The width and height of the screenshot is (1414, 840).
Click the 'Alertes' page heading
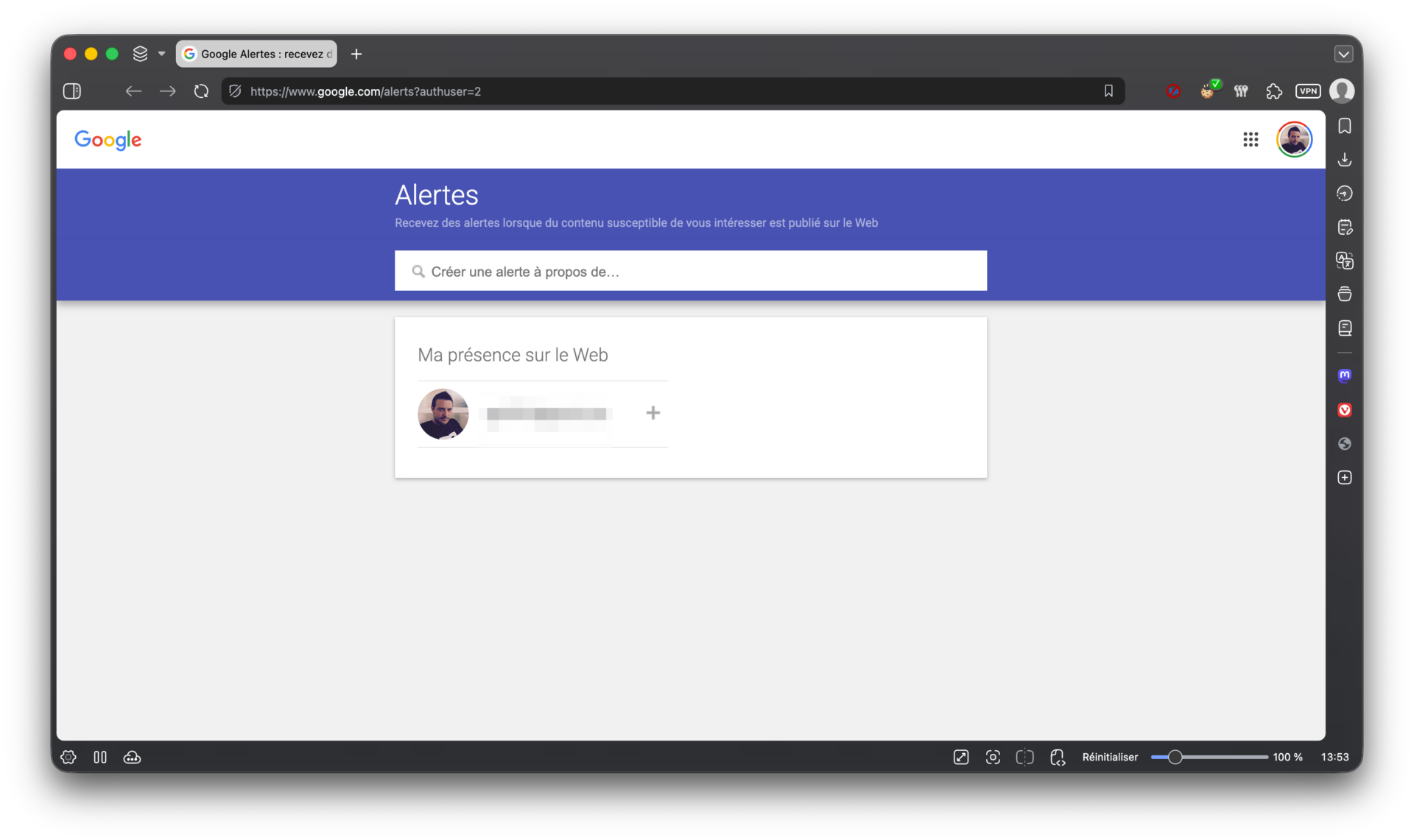tap(437, 195)
